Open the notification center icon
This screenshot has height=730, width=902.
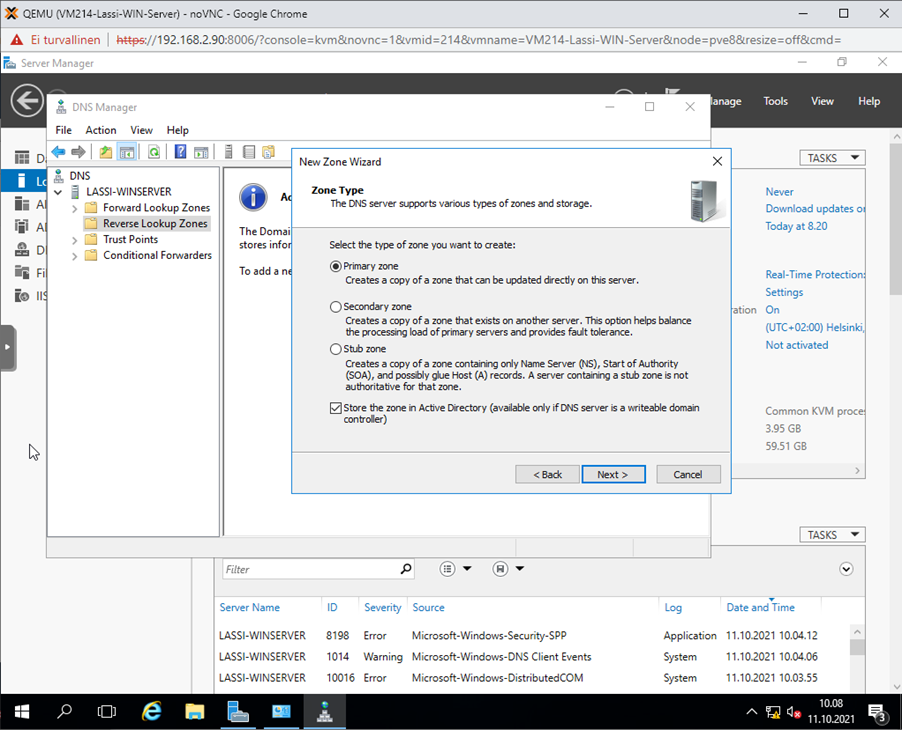(x=877, y=713)
